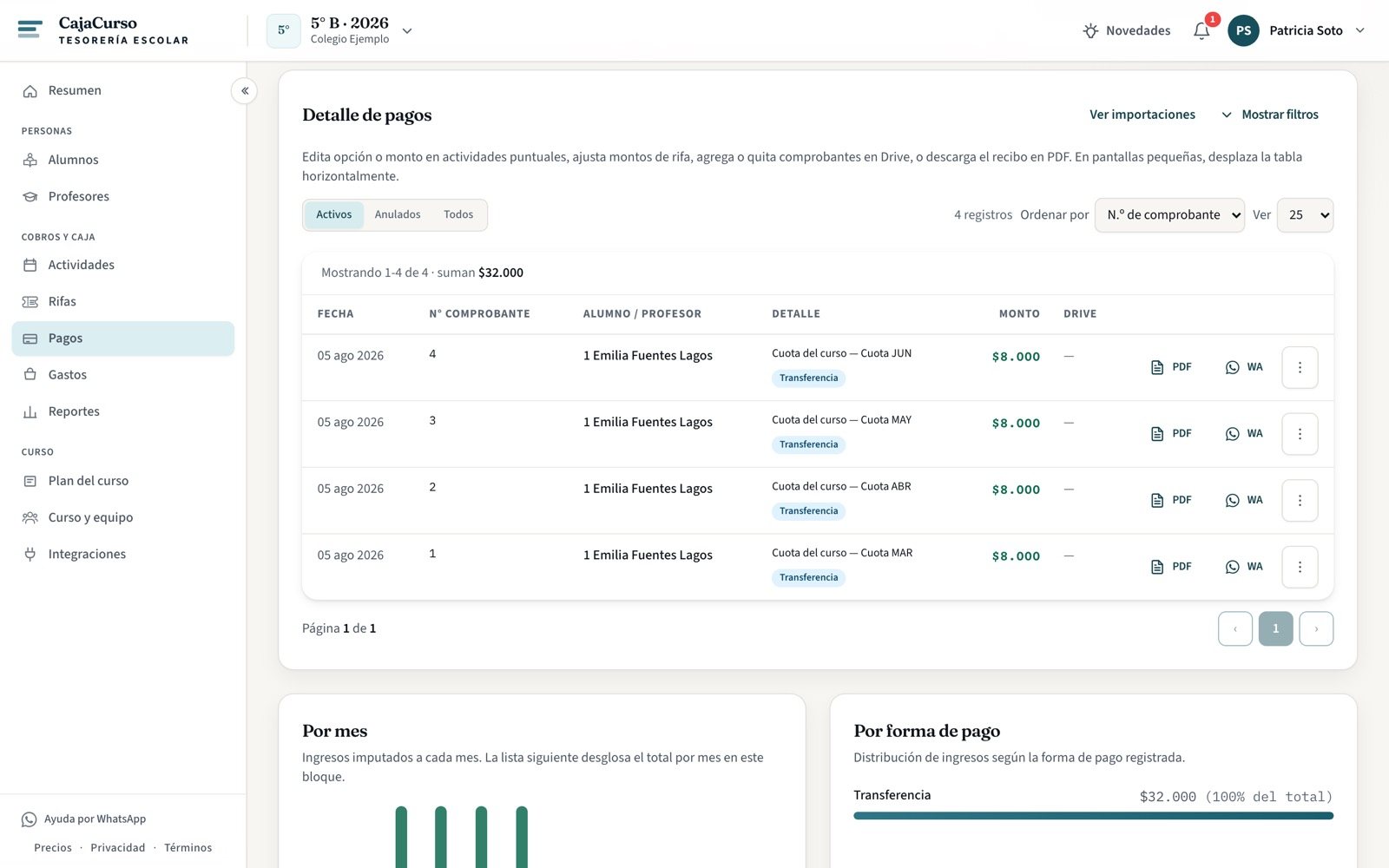Click the Alumnos sidebar icon
This screenshot has height=868, width=1389.
pyautogui.click(x=30, y=161)
